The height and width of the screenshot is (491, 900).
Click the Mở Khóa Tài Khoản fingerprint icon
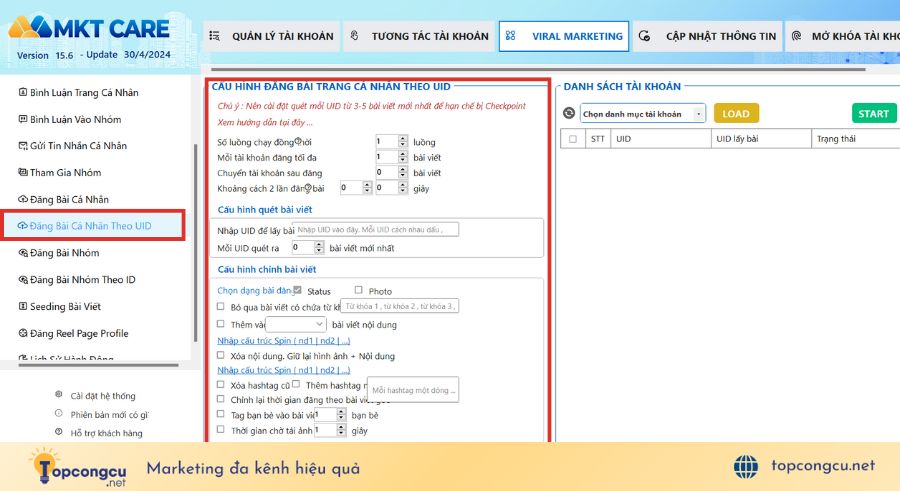click(x=797, y=36)
